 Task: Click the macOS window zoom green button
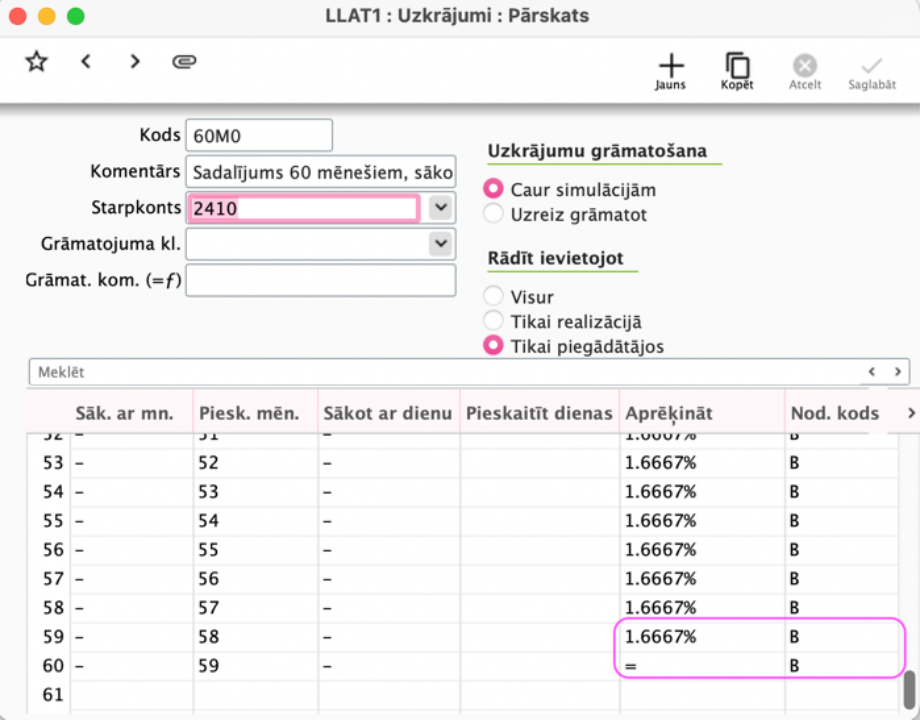click(x=76, y=16)
